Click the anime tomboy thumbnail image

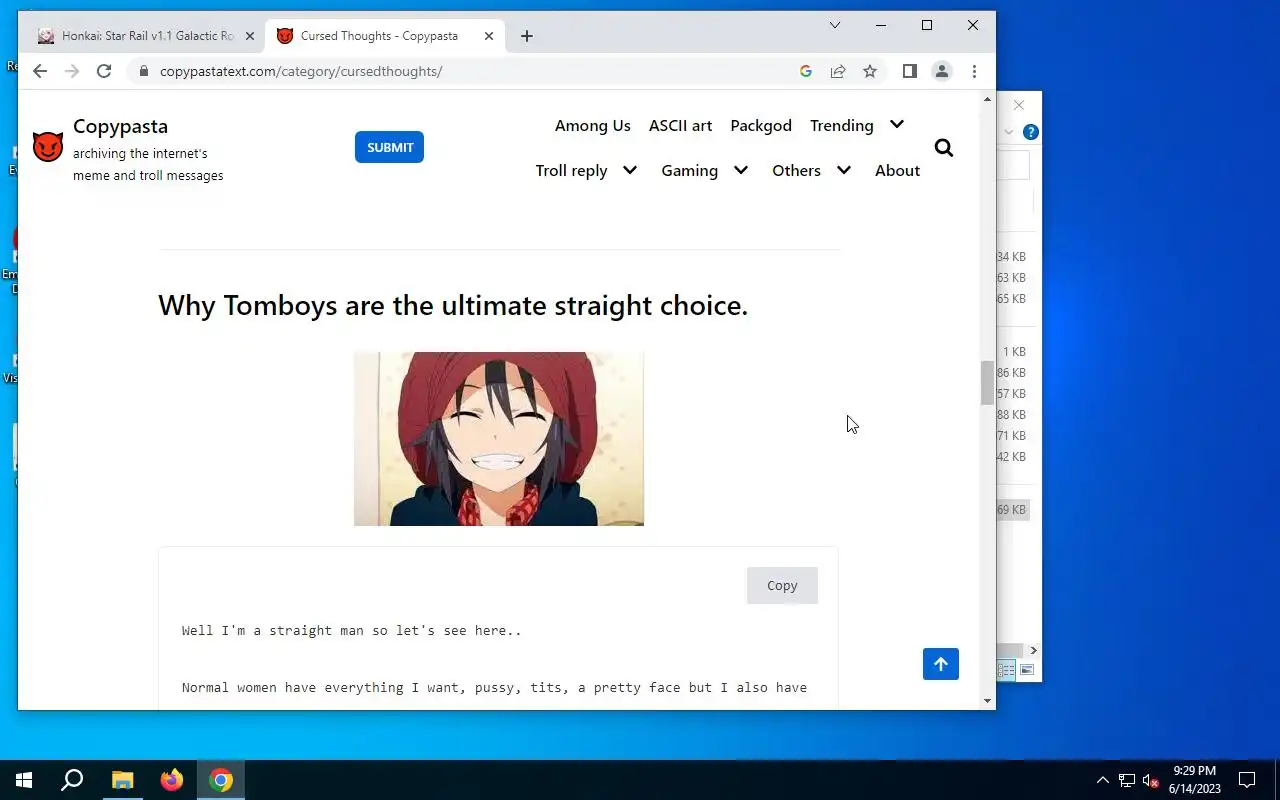click(x=499, y=438)
